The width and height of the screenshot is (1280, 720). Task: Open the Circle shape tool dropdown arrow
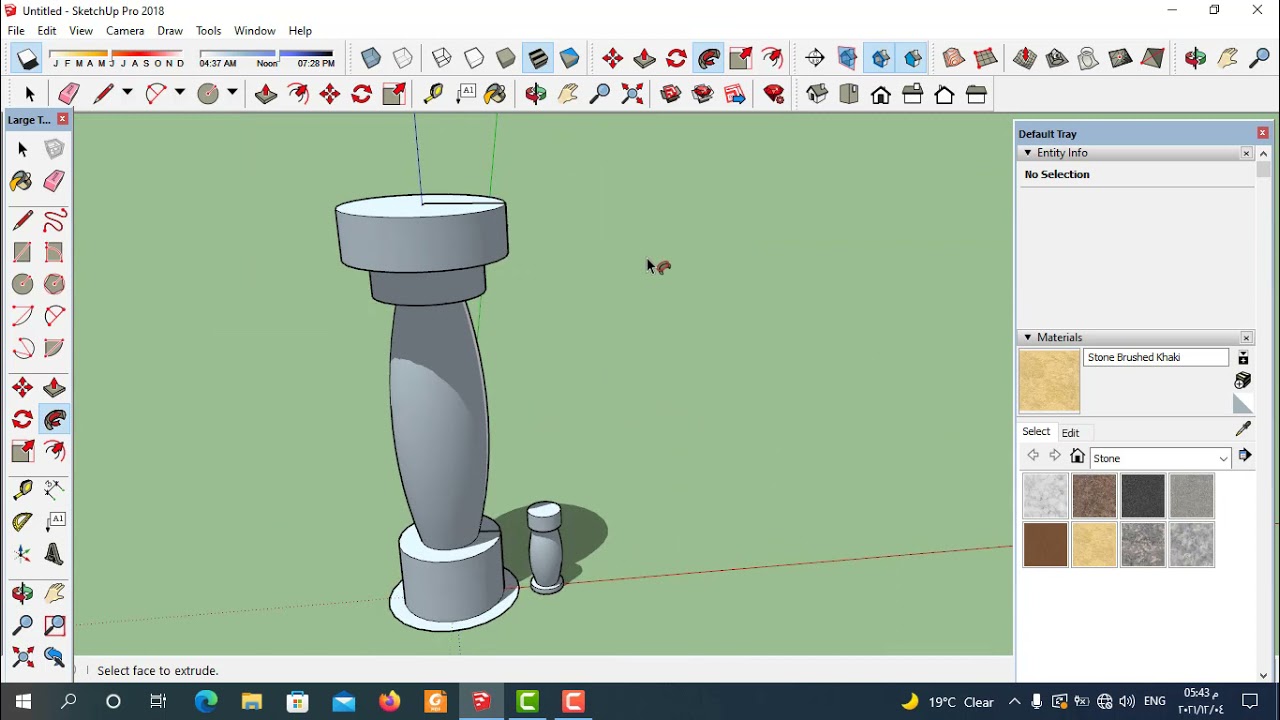coord(232,93)
